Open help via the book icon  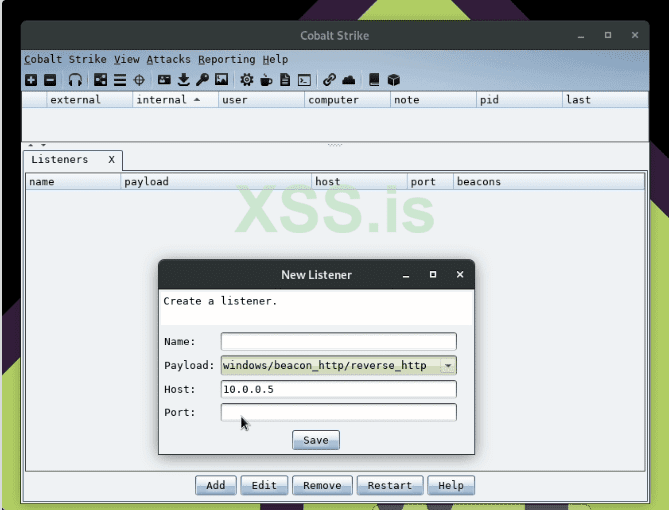coord(374,80)
